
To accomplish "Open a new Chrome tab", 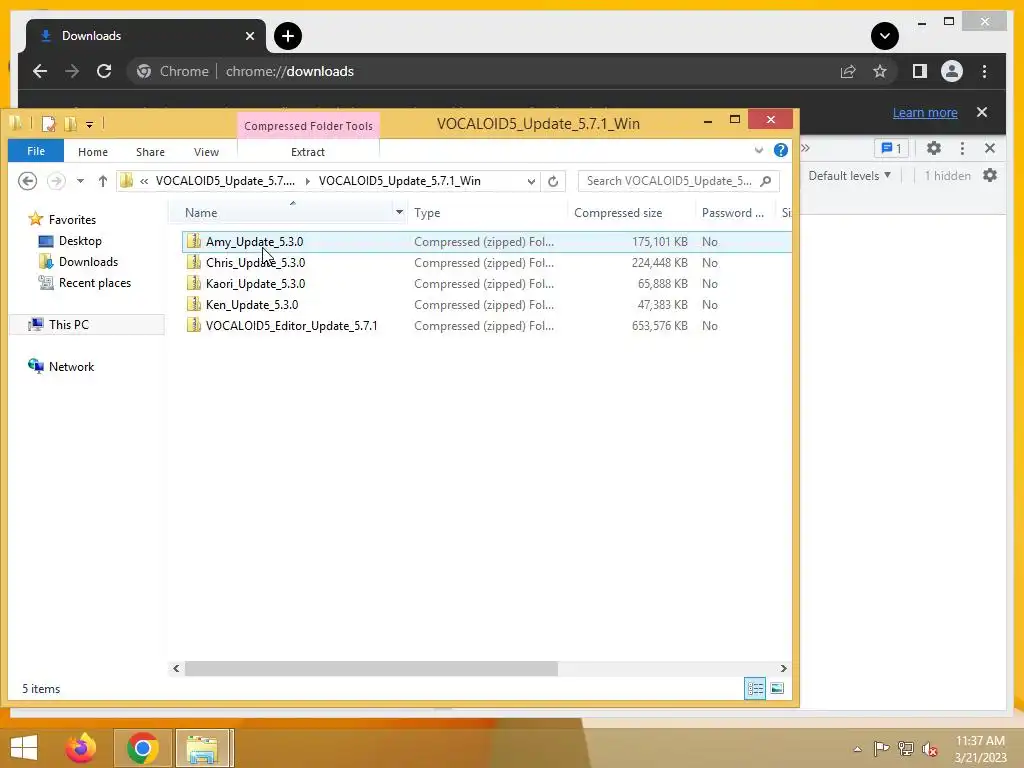I will tap(288, 36).
